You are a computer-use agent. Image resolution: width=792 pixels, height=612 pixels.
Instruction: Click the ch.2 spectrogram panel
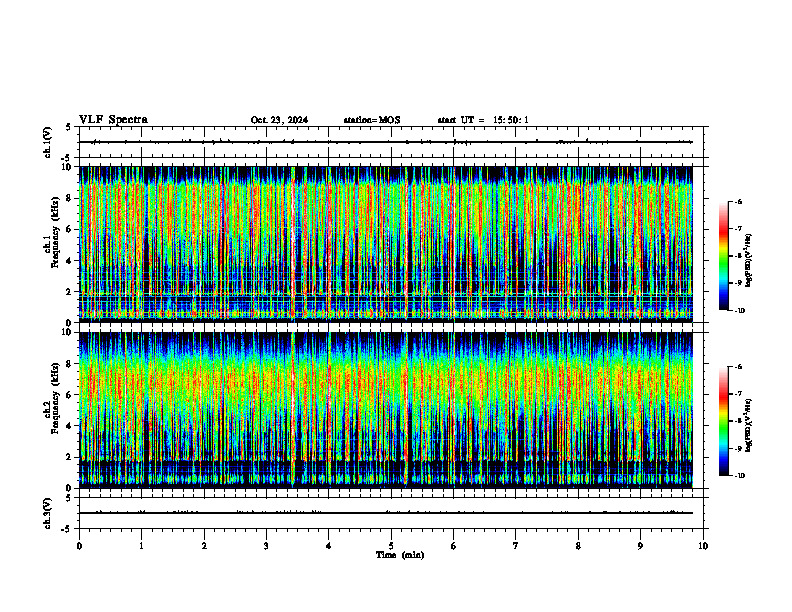[x=386, y=410]
